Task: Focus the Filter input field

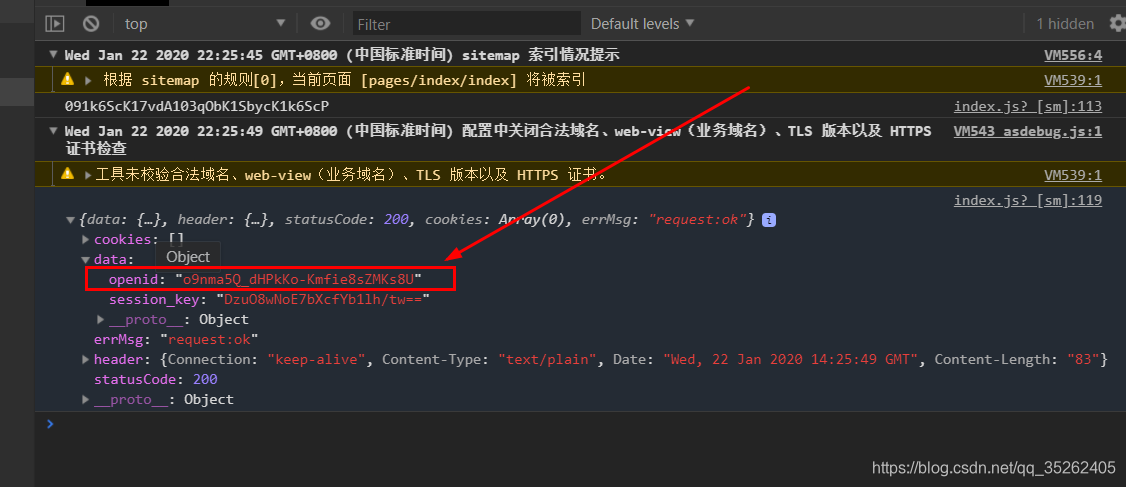Action: point(466,24)
